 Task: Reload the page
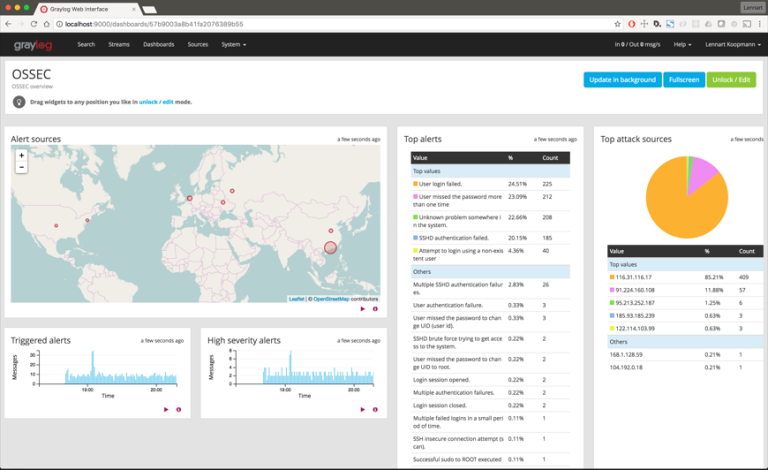point(34,24)
